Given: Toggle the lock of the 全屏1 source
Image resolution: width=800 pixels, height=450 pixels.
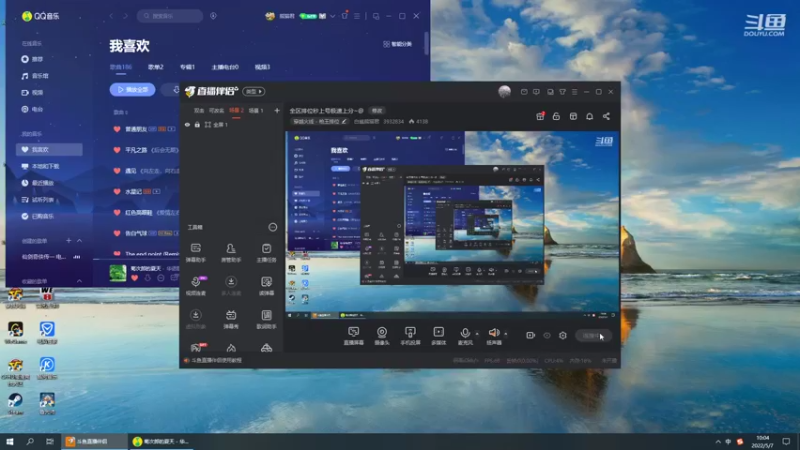Looking at the screenshot, I should pyautogui.click(x=197, y=124).
